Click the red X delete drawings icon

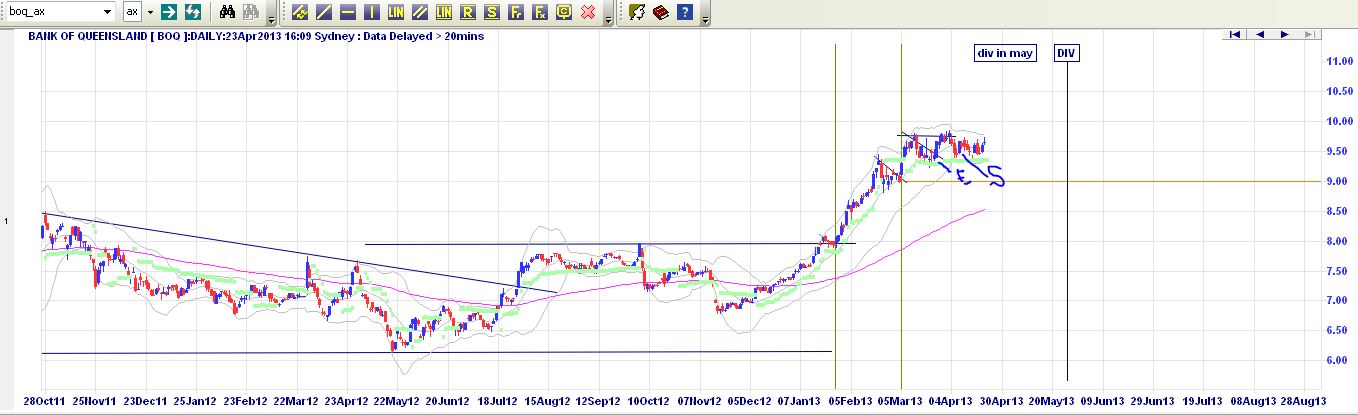(x=588, y=13)
